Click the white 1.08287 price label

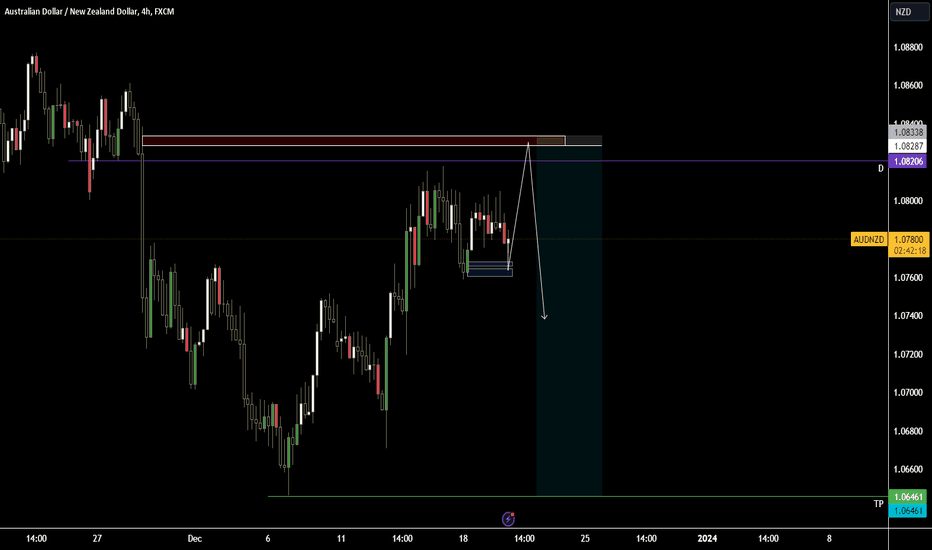(908, 146)
